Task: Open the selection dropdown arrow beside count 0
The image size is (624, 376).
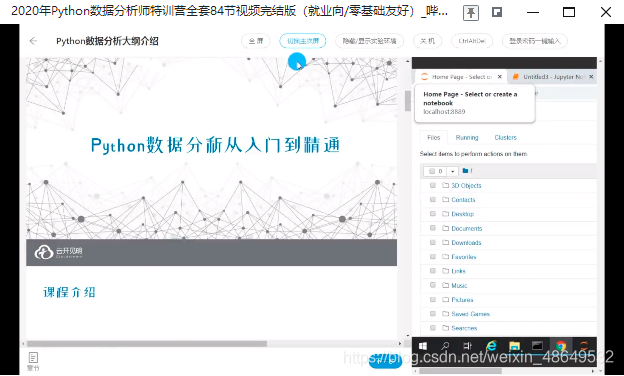Action: [452, 171]
